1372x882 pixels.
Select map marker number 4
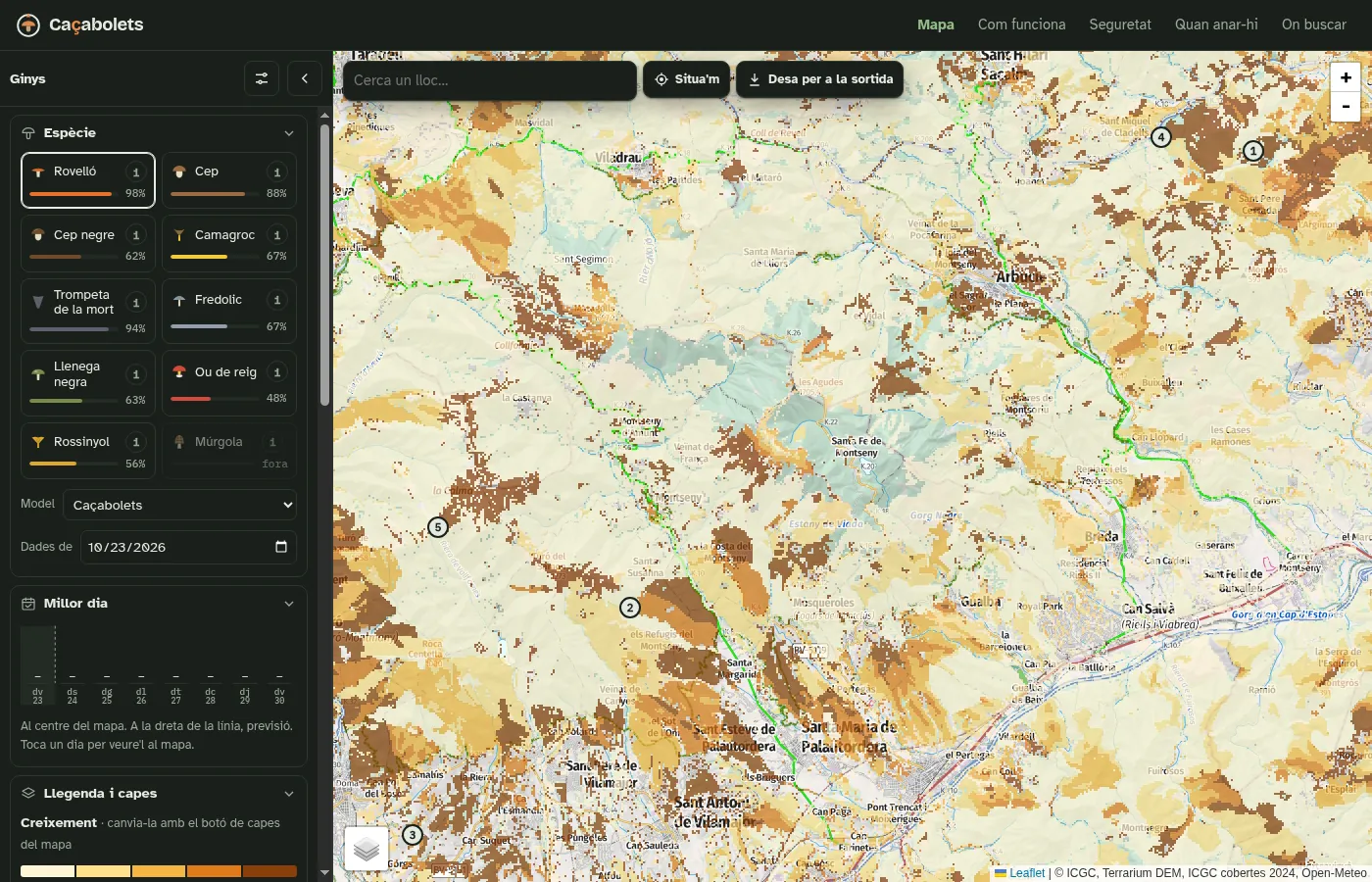point(1161,137)
